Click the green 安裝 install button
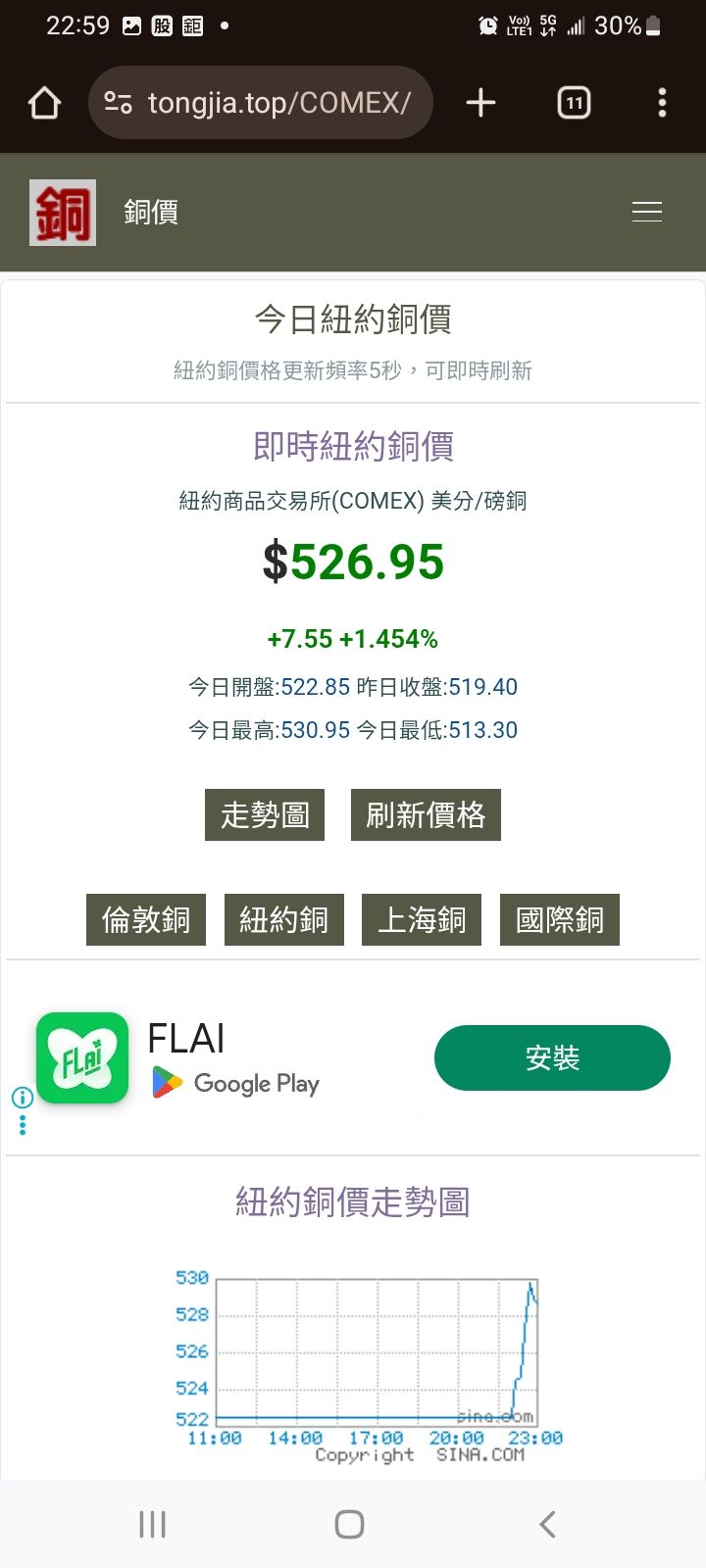 [x=552, y=1057]
